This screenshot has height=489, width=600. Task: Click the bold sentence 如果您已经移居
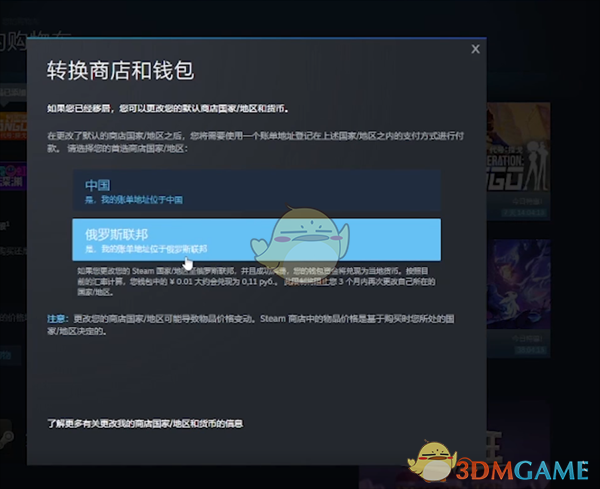pyautogui.click(x=168, y=109)
